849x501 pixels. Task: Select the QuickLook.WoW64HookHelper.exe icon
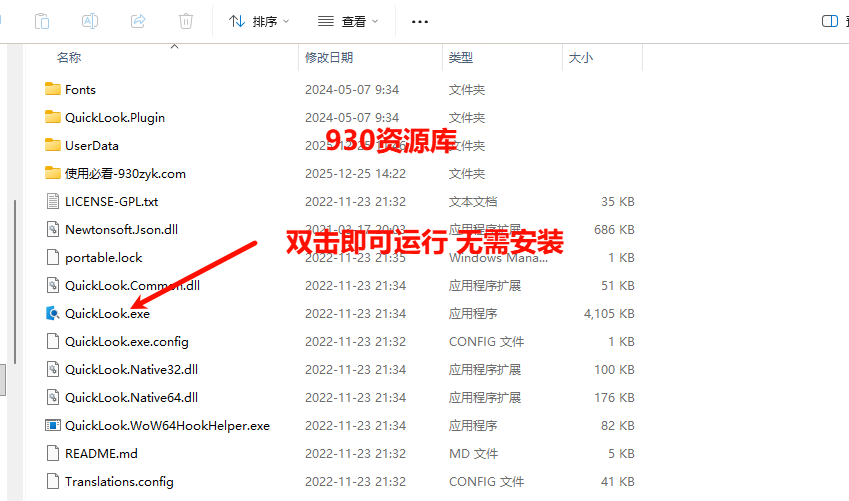pos(53,425)
